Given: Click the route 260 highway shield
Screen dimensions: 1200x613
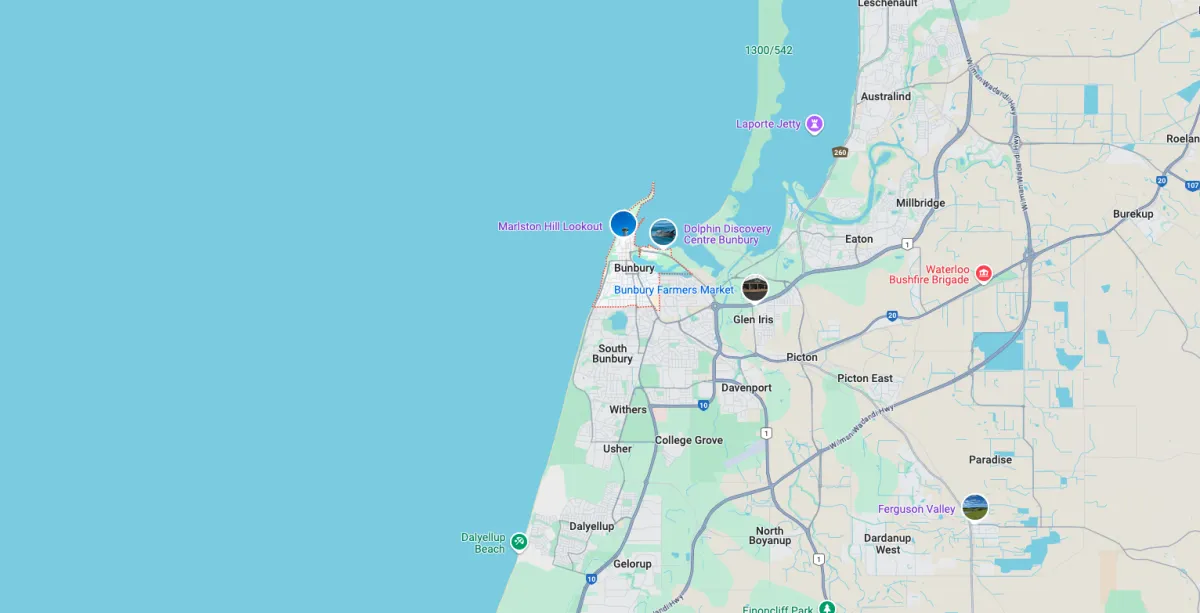Looking at the screenshot, I should (840, 152).
